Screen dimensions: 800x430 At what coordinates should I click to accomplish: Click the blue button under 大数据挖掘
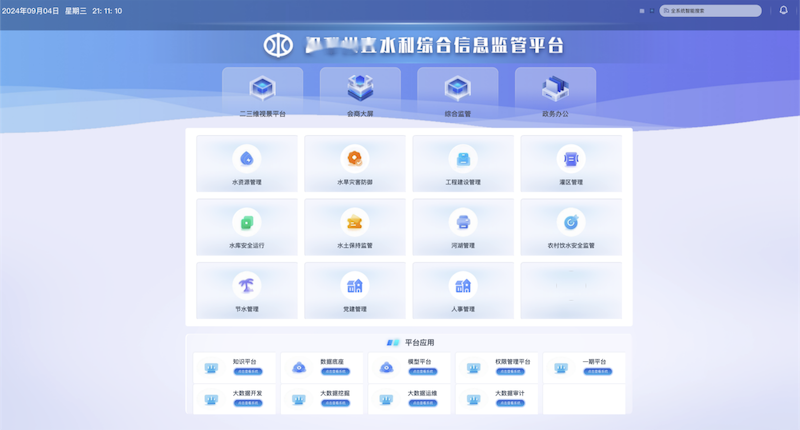click(335, 403)
